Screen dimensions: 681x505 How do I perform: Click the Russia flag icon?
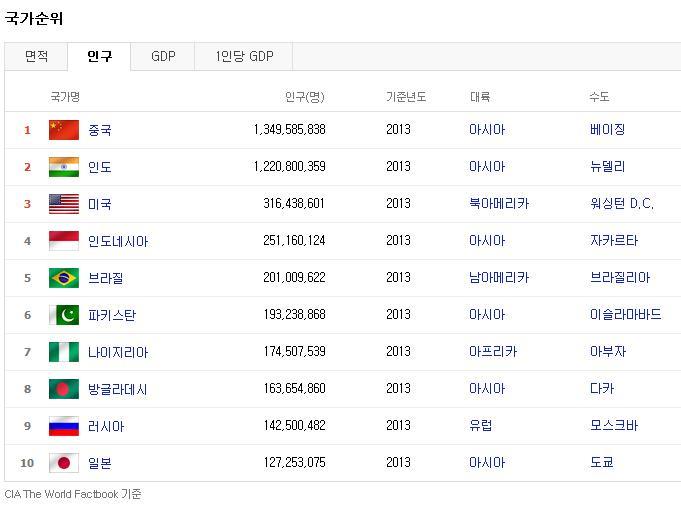point(64,426)
